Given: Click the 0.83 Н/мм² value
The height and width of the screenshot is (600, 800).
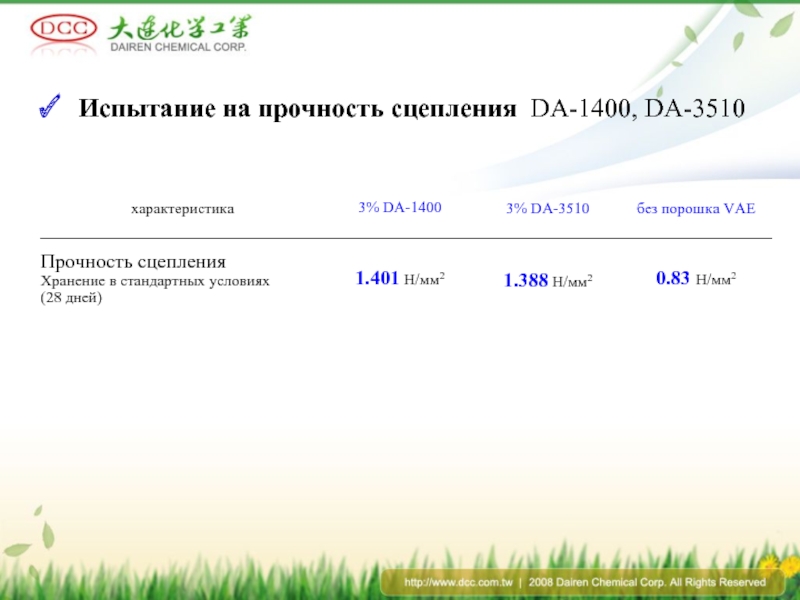Looking at the screenshot, I should point(696,279).
